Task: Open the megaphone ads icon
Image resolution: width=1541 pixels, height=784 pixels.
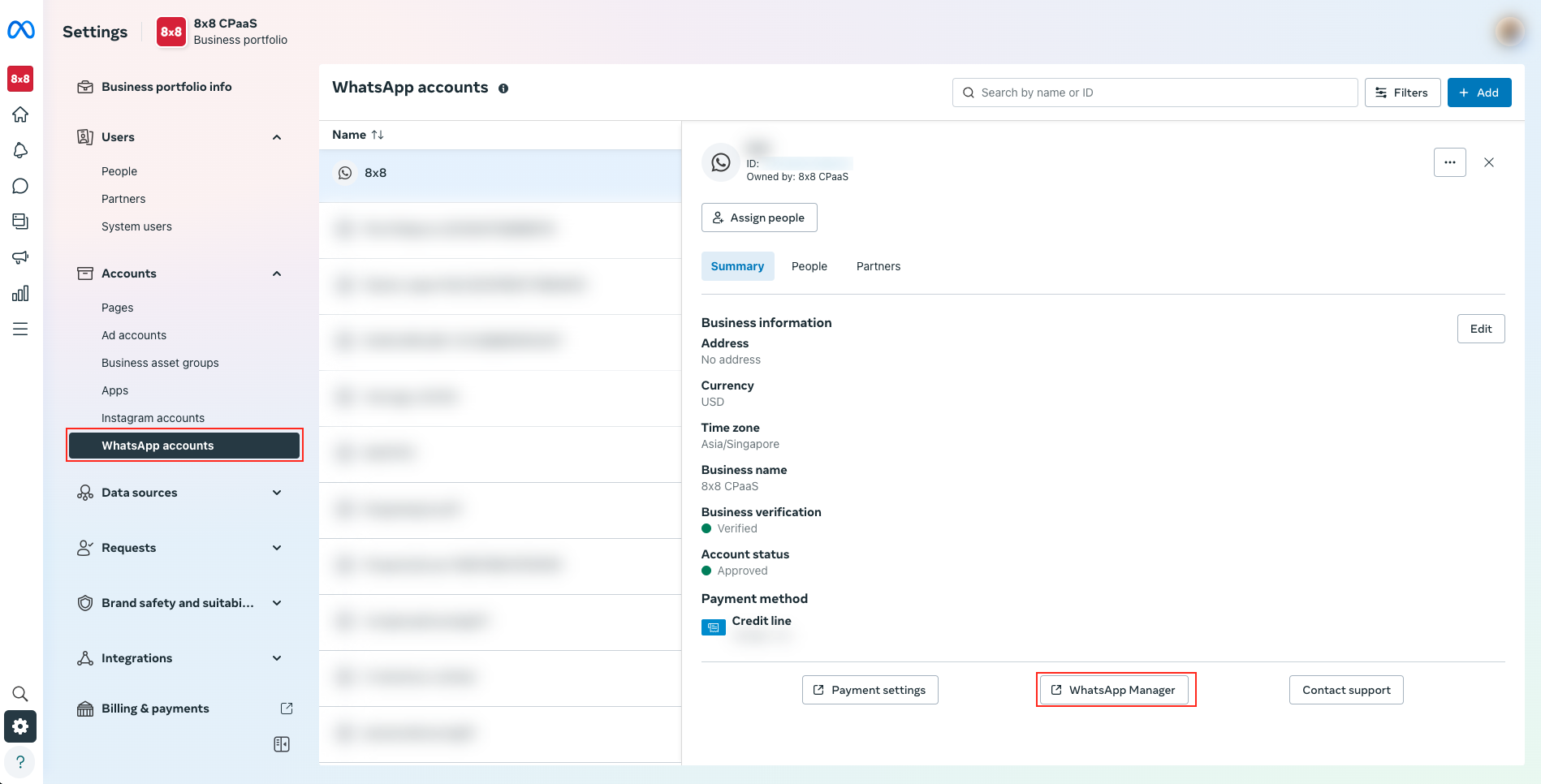Action: tap(20, 257)
